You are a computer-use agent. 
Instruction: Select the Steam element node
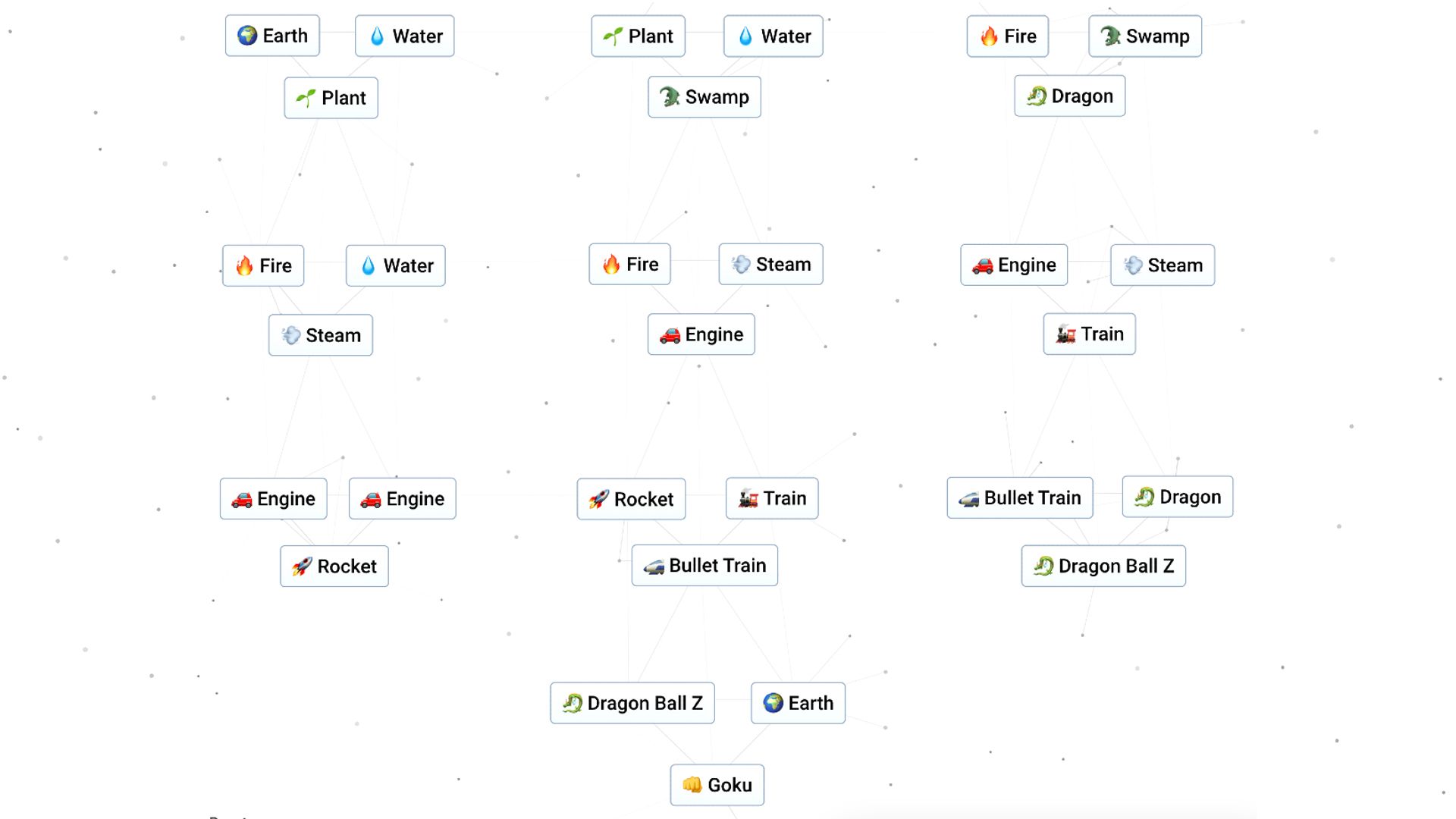(320, 335)
